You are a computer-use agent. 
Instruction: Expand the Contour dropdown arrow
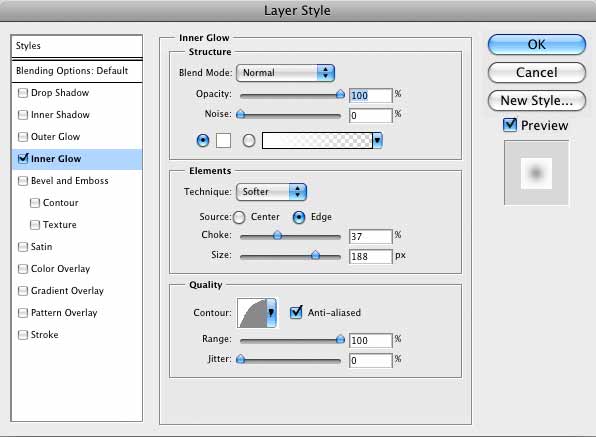pos(271,313)
